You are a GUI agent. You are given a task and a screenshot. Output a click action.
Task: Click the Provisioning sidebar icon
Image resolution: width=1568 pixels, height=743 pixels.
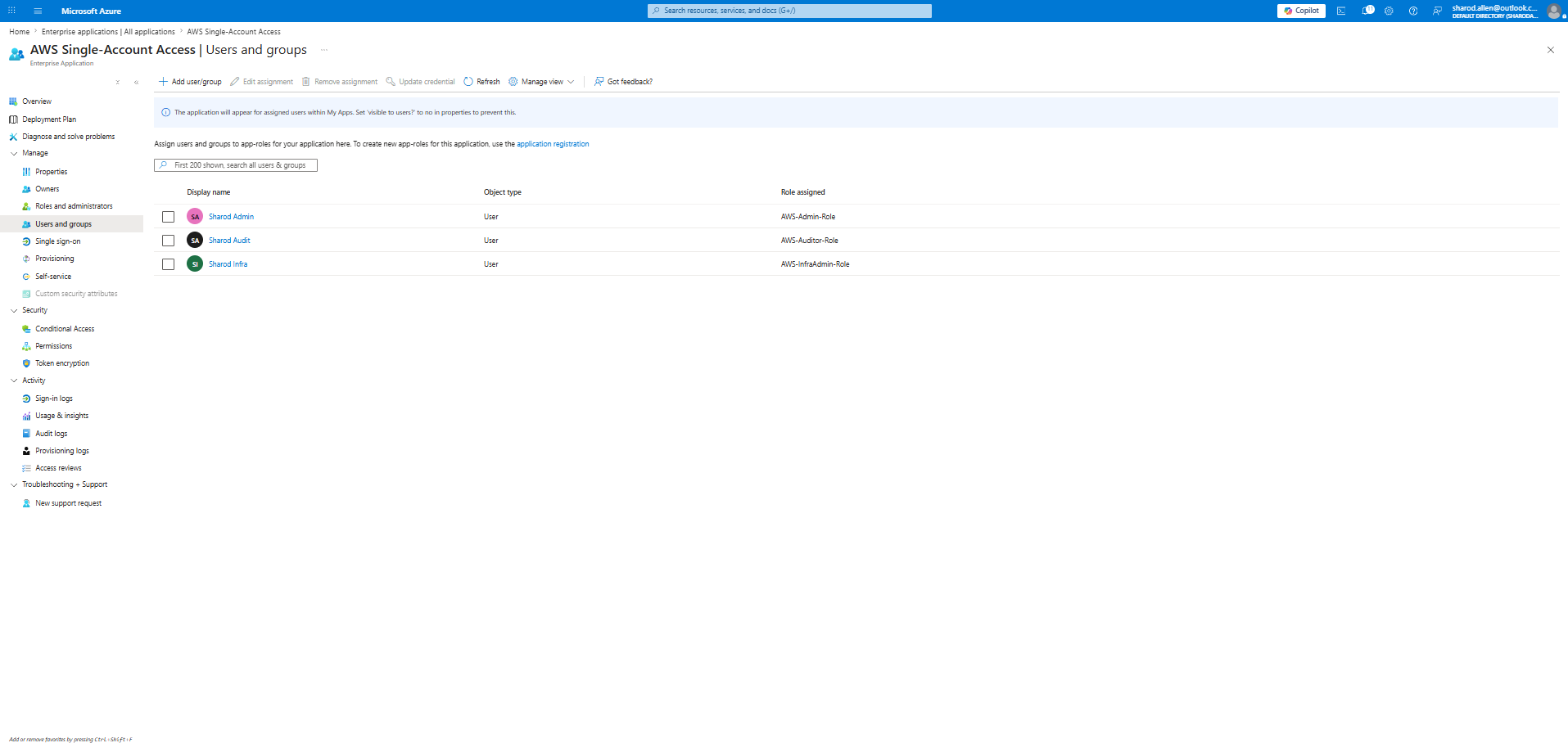[x=26, y=259]
